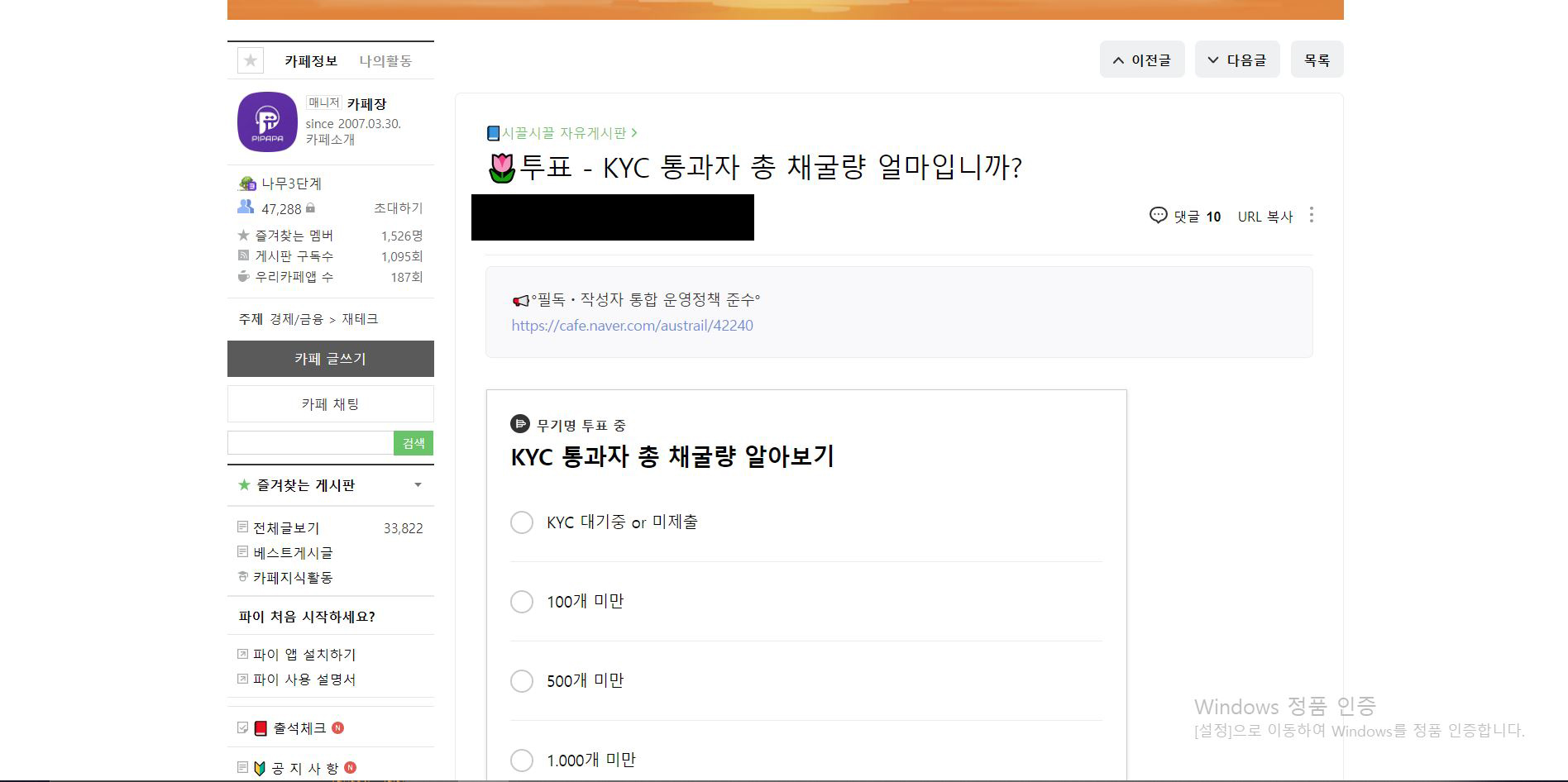This screenshot has height=782, width=1568.
Task: Click the 나무3단계 tree rank icon
Action: [247, 184]
